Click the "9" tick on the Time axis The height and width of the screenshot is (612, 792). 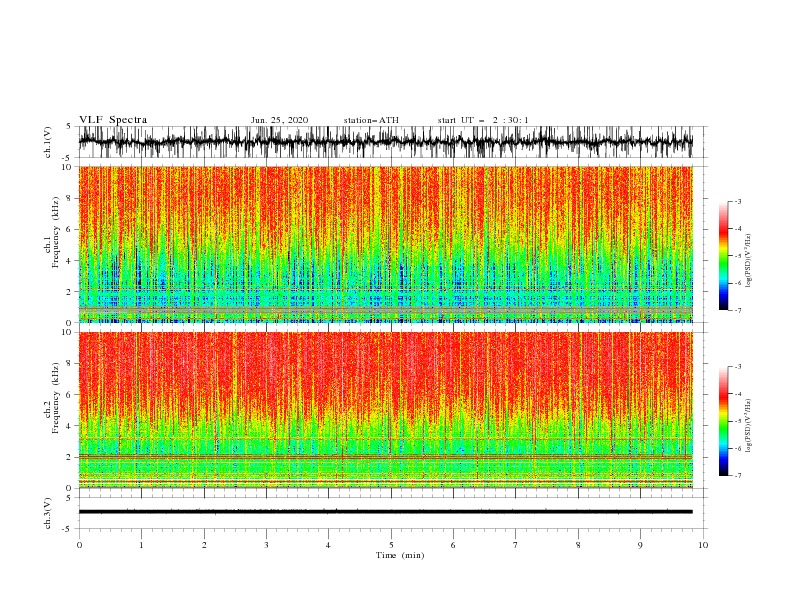coord(640,545)
